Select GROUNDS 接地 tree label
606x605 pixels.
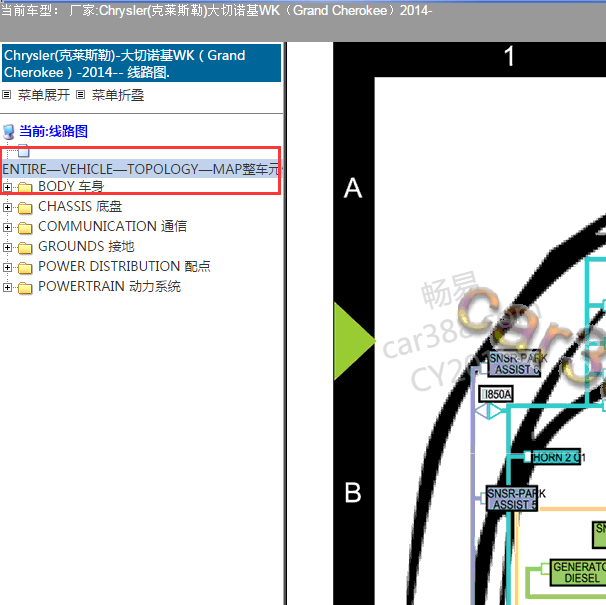pos(86,247)
